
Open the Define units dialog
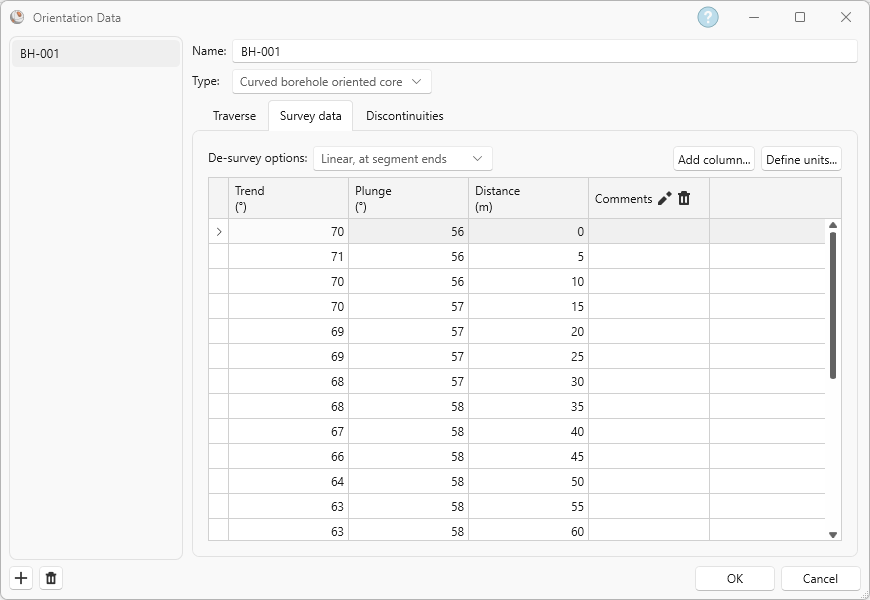point(801,158)
